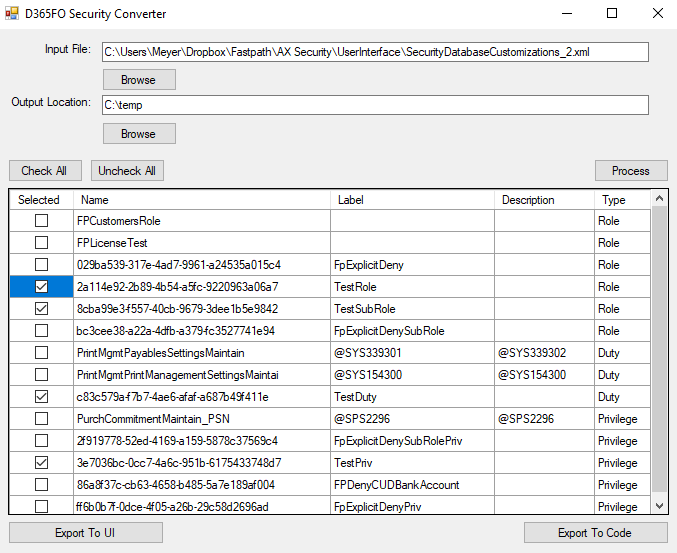This screenshot has height=553, width=677.
Task: Click the Export To Code button
Action: (x=594, y=533)
